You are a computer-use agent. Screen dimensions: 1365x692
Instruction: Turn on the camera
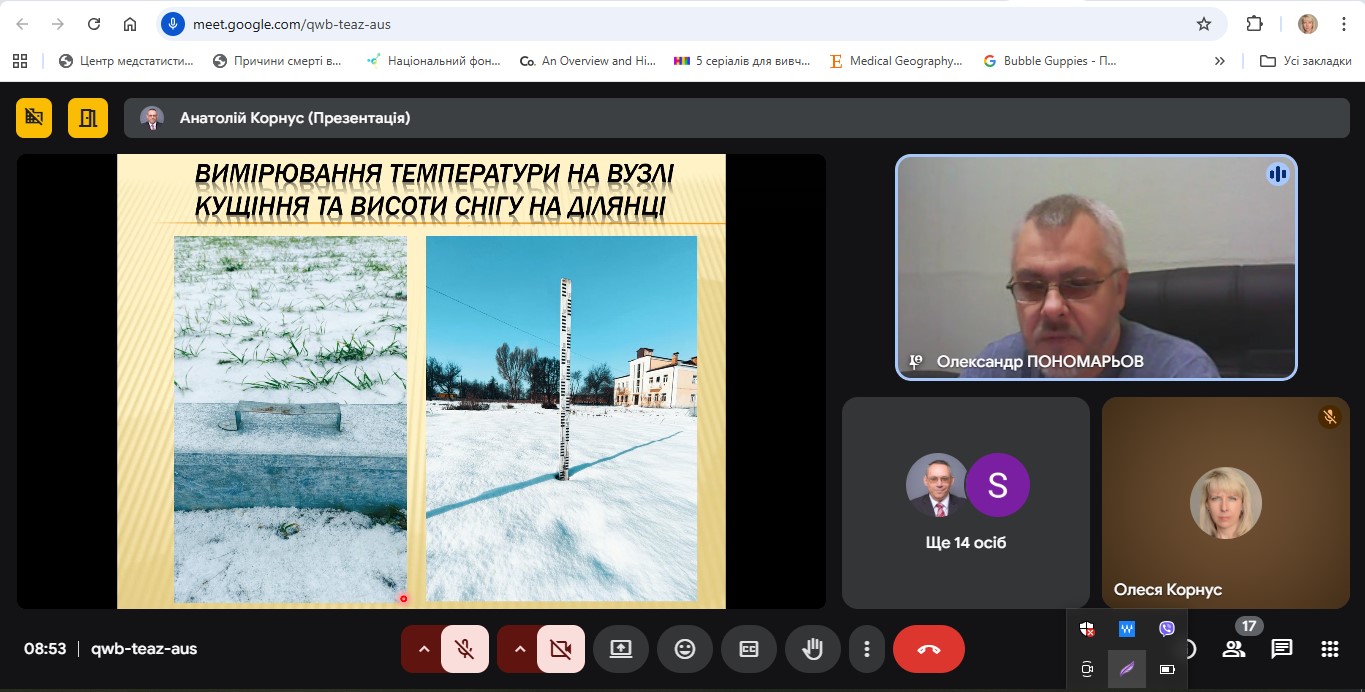pyautogui.click(x=561, y=649)
